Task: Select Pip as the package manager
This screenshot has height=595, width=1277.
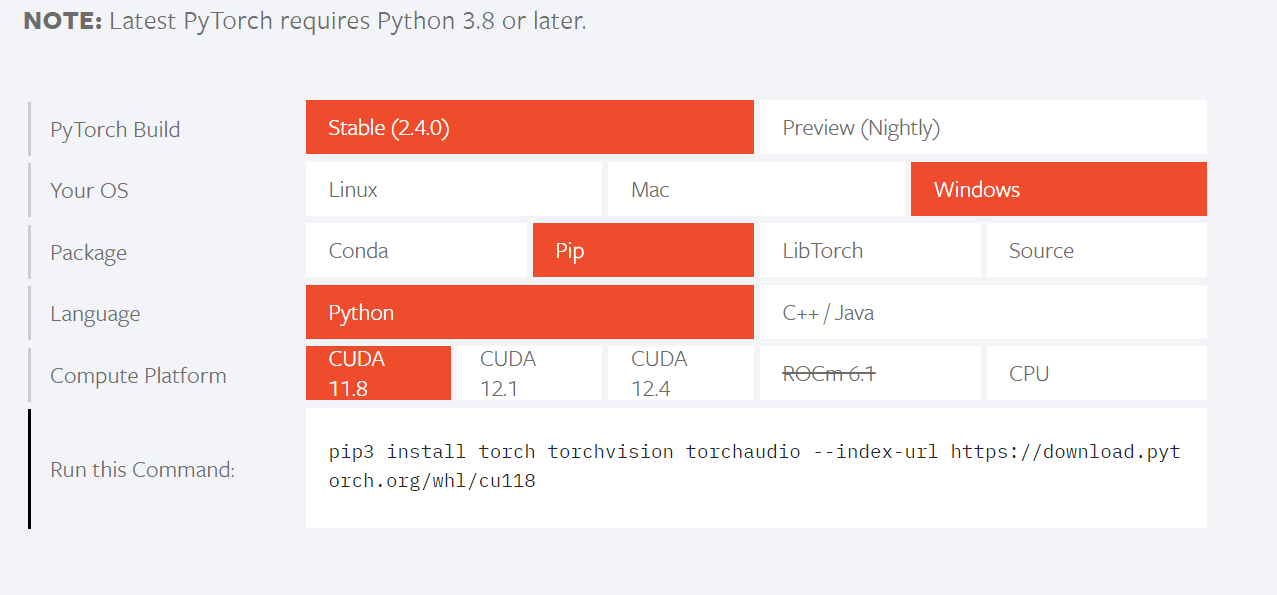Action: click(643, 250)
